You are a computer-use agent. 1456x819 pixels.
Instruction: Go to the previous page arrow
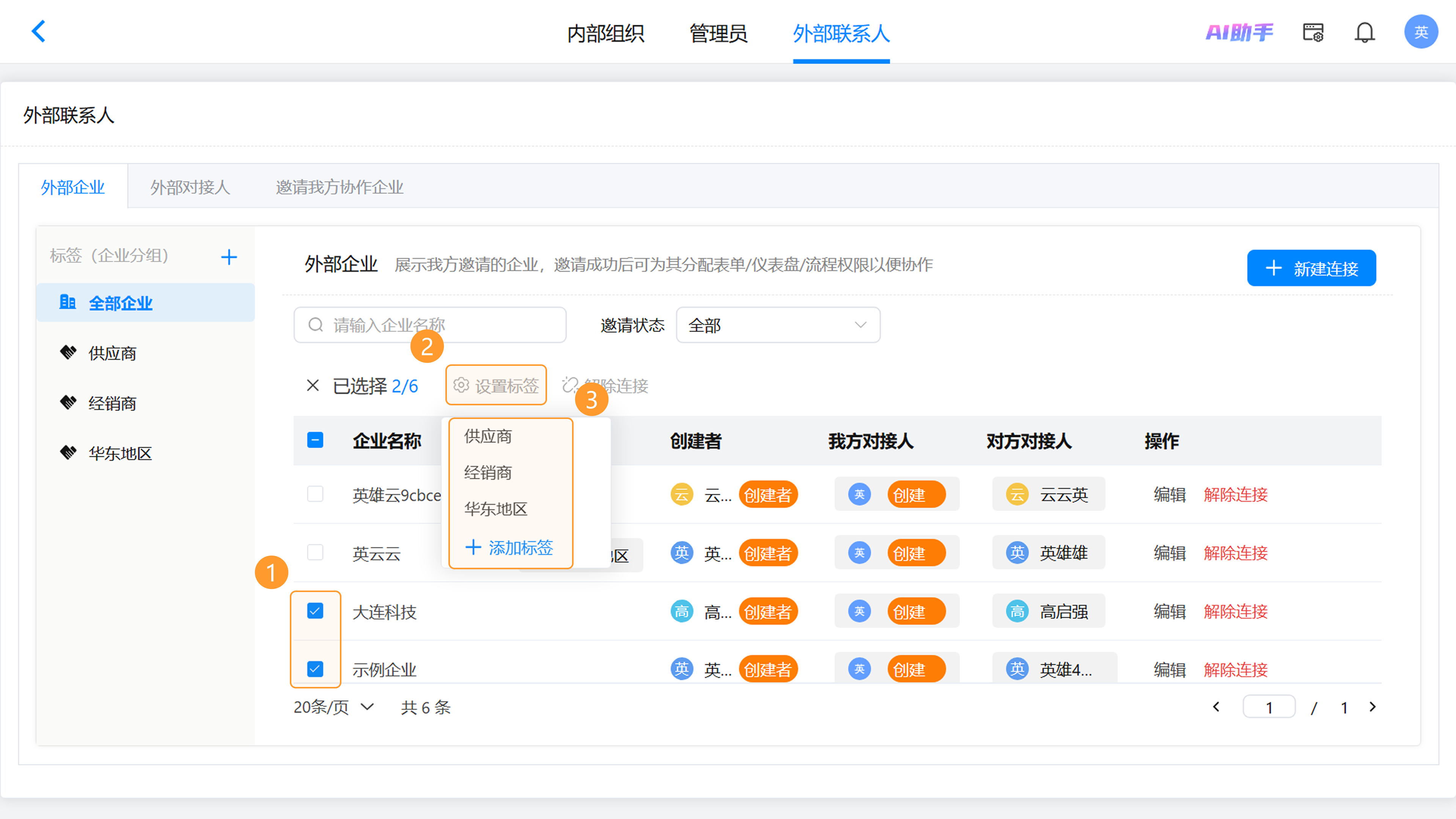(x=1216, y=707)
